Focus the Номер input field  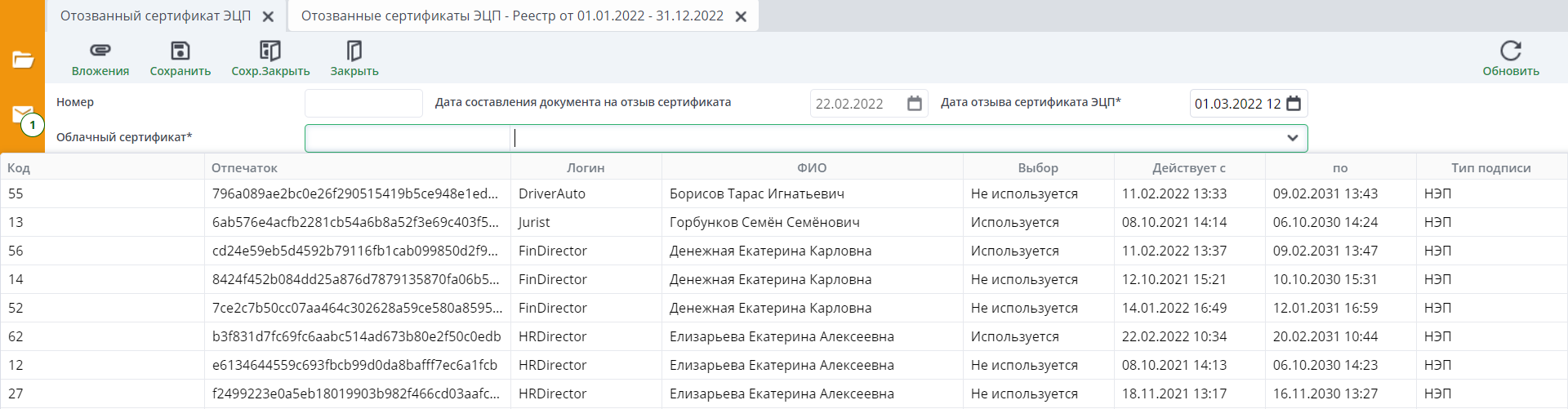pos(363,104)
